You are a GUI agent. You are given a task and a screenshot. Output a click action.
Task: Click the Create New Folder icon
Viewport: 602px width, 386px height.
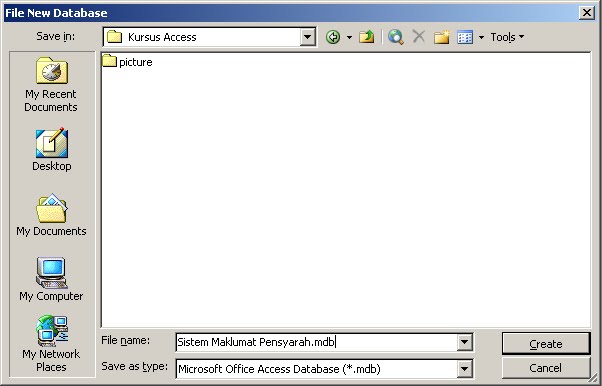point(442,37)
